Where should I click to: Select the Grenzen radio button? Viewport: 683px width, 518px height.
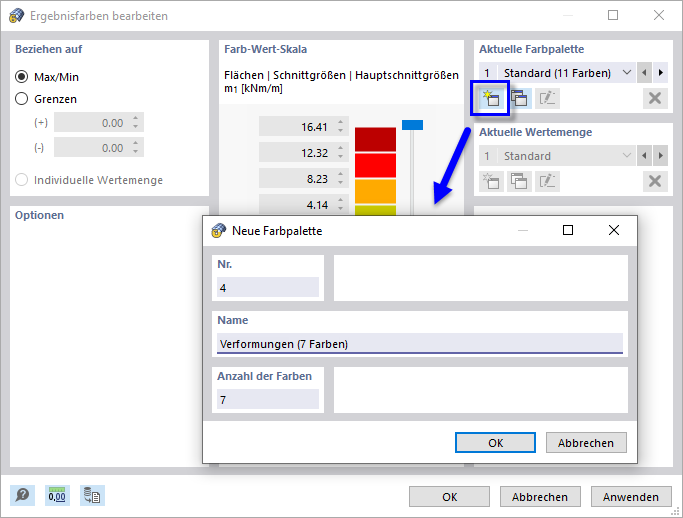pyautogui.click(x=21, y=99)
